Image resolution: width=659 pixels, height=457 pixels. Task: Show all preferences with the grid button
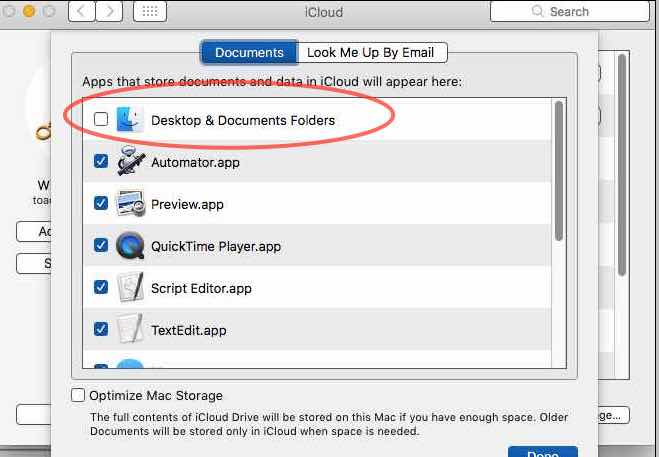click(150, 11)
